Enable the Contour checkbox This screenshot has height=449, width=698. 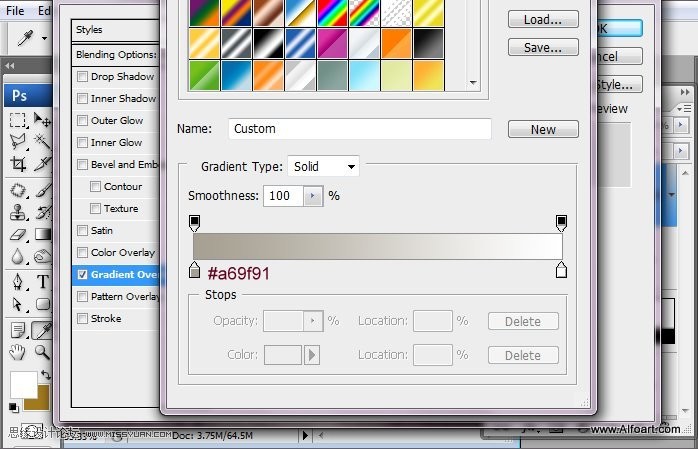click(x=95, y=186)
